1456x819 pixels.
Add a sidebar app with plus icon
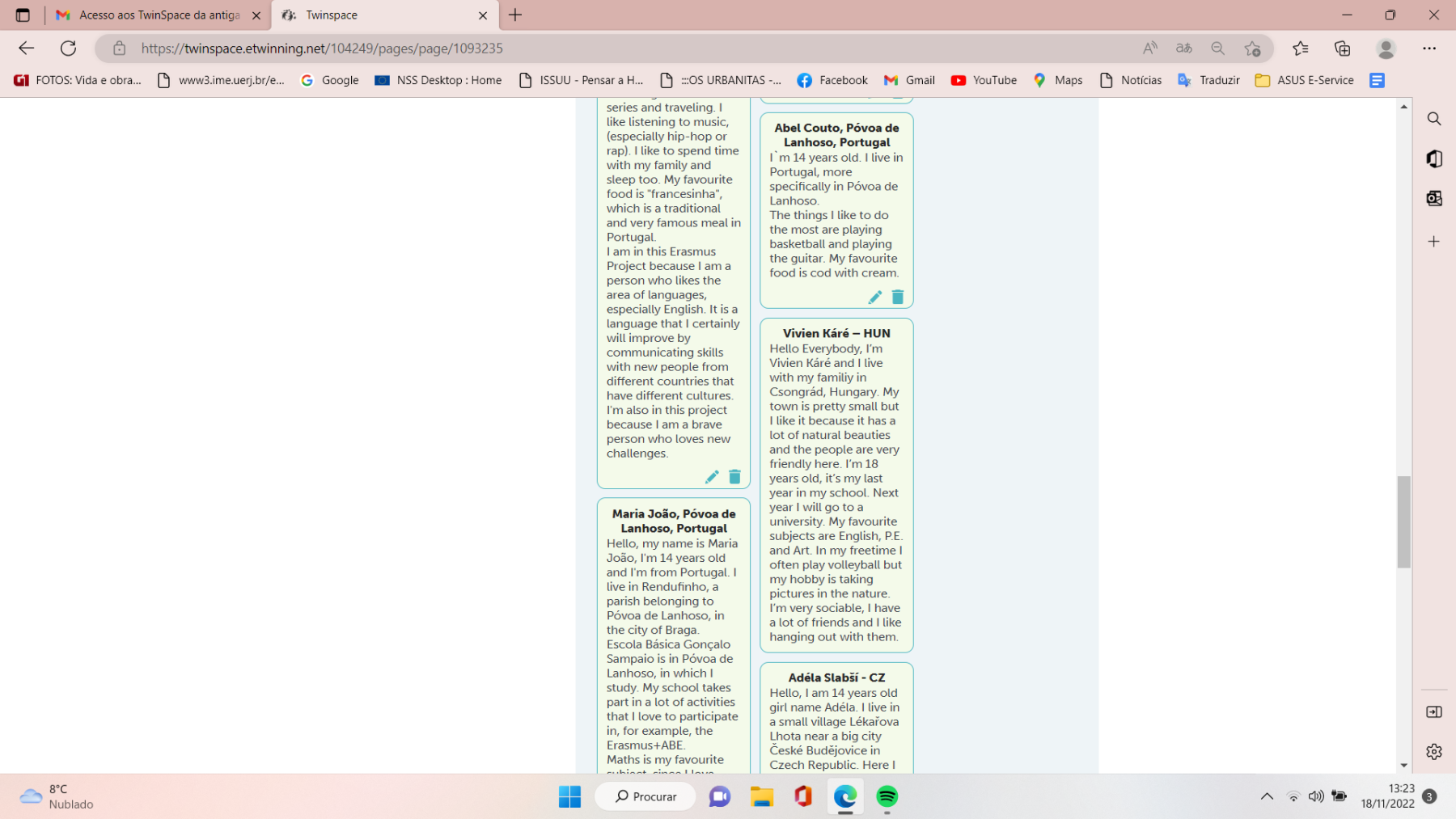1434,242
